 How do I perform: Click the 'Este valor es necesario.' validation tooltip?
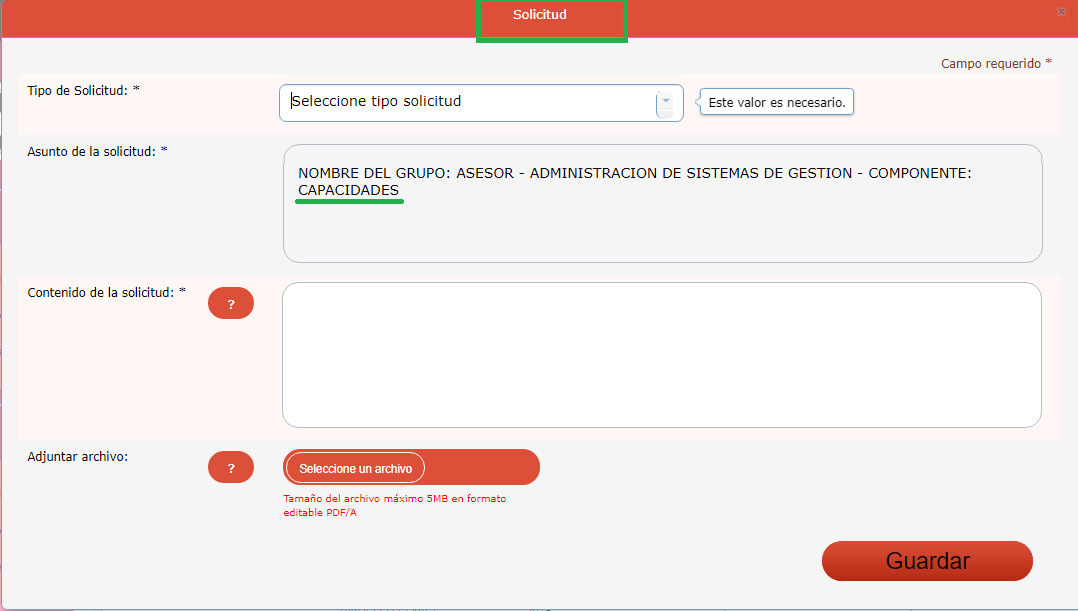click(x=777, y=103)
